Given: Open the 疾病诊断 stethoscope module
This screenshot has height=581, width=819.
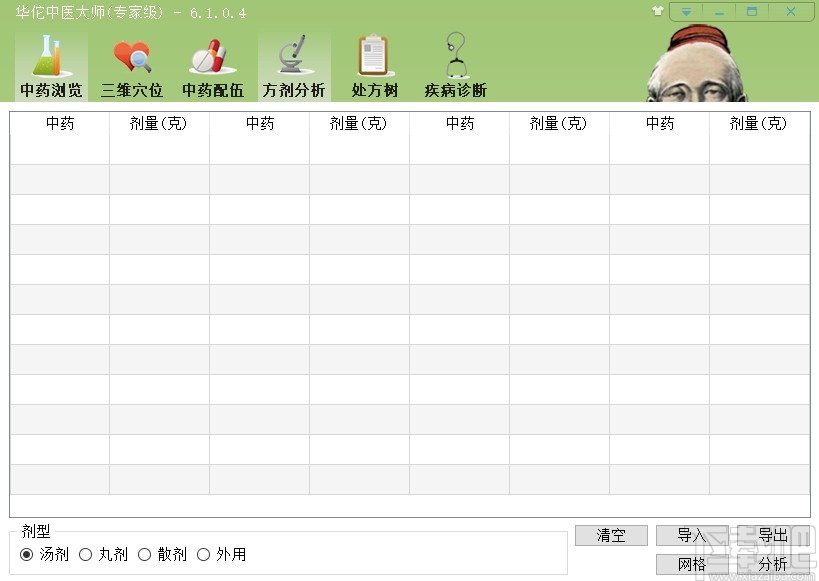Looking at the screenshot, I should pyautogui.click(x=455, y=66).
